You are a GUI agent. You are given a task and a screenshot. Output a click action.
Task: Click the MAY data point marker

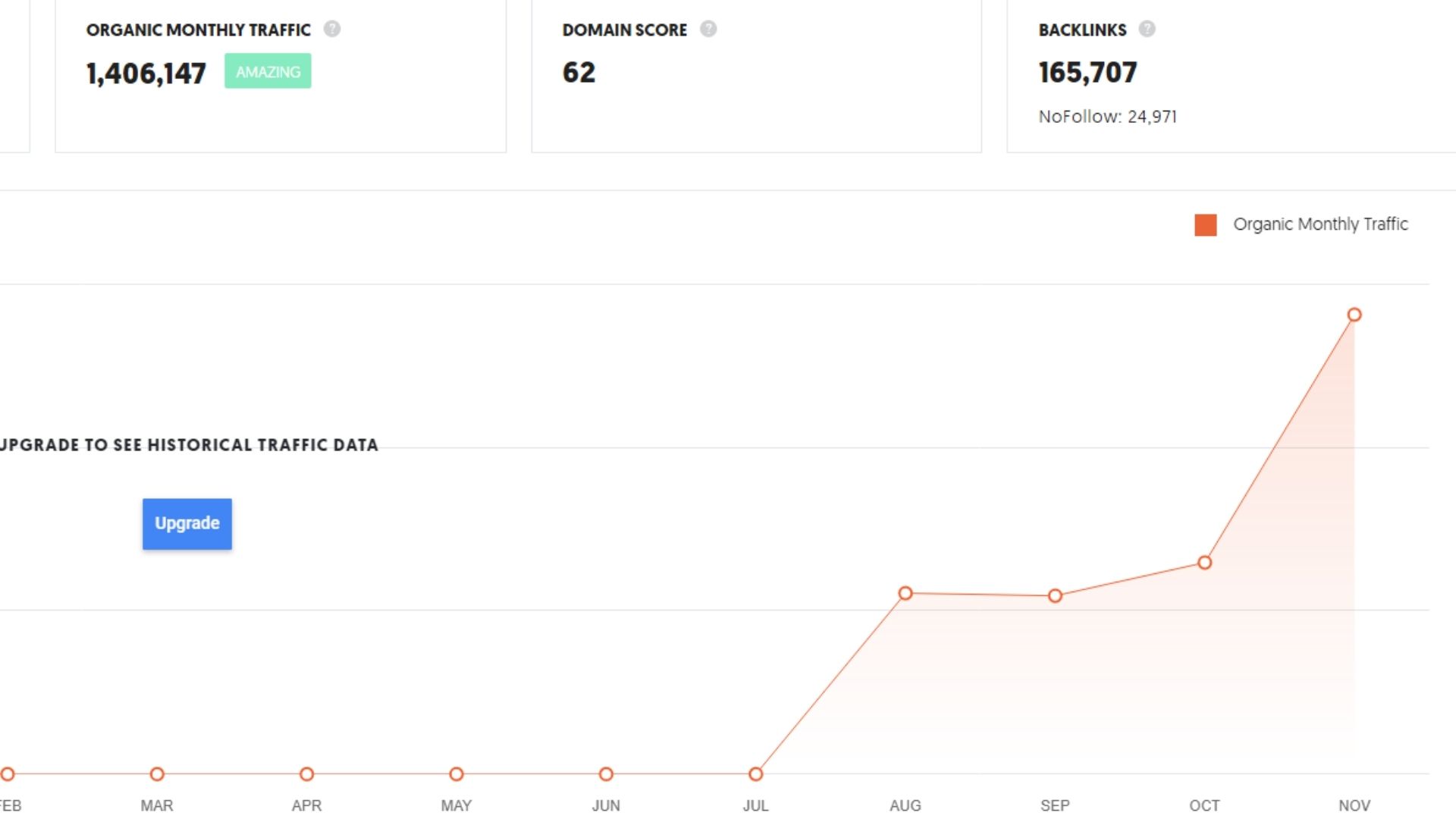[x=456, y=774]
